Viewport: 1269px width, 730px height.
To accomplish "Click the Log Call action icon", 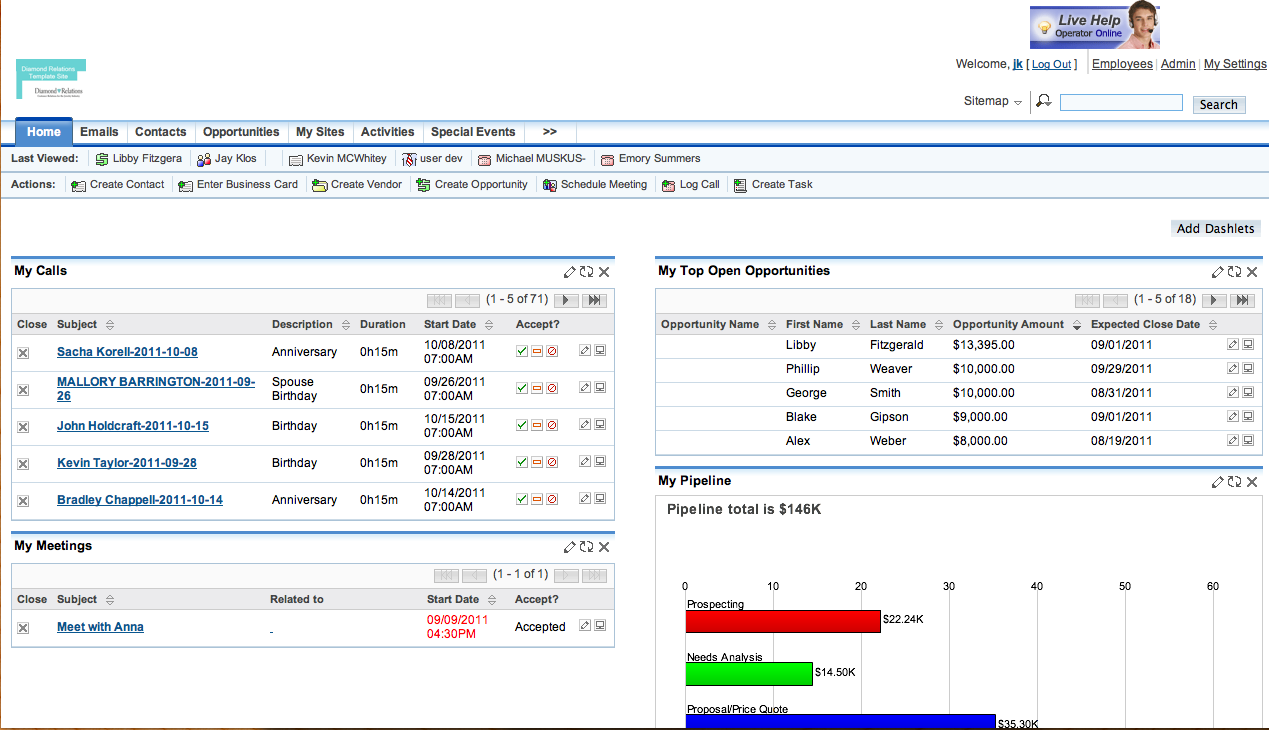I will point(669,185).
